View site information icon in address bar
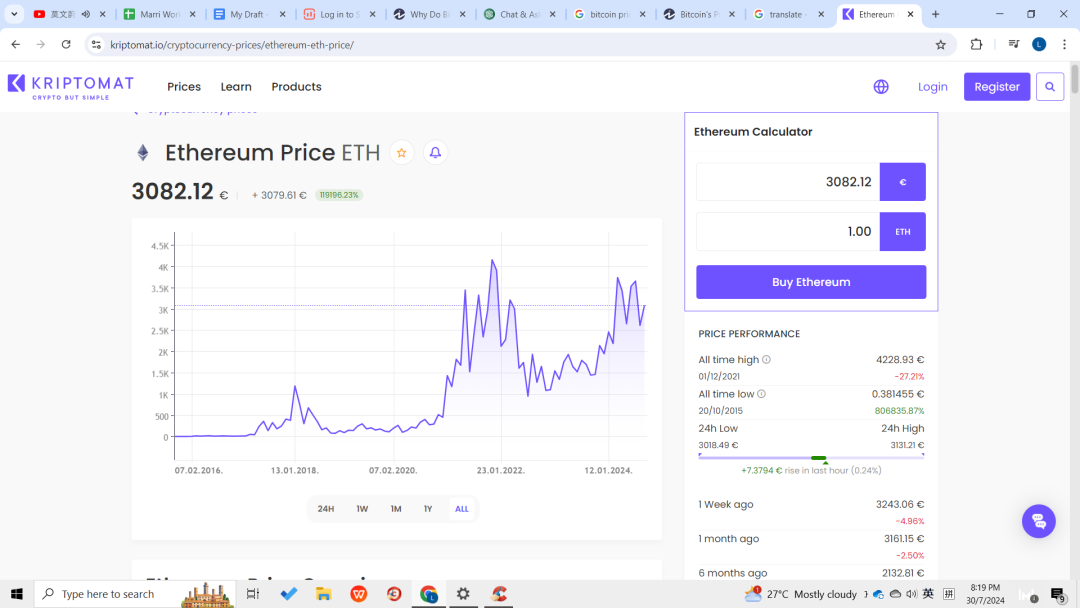 pos(96,45)
